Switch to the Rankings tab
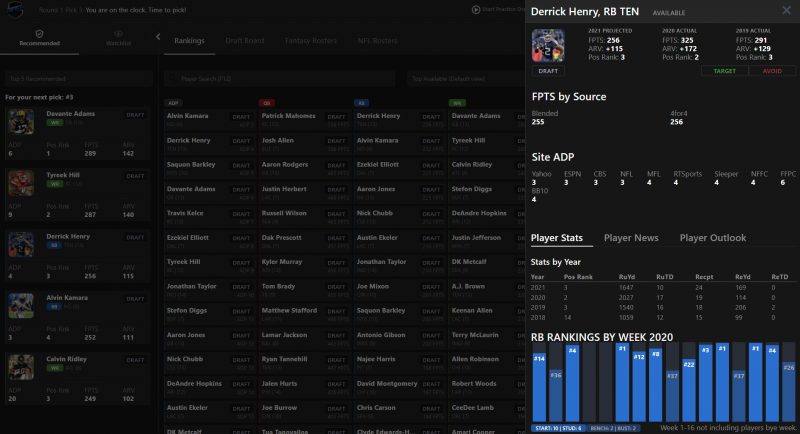This screenshot has height=434, width=800. click(189, 41)
